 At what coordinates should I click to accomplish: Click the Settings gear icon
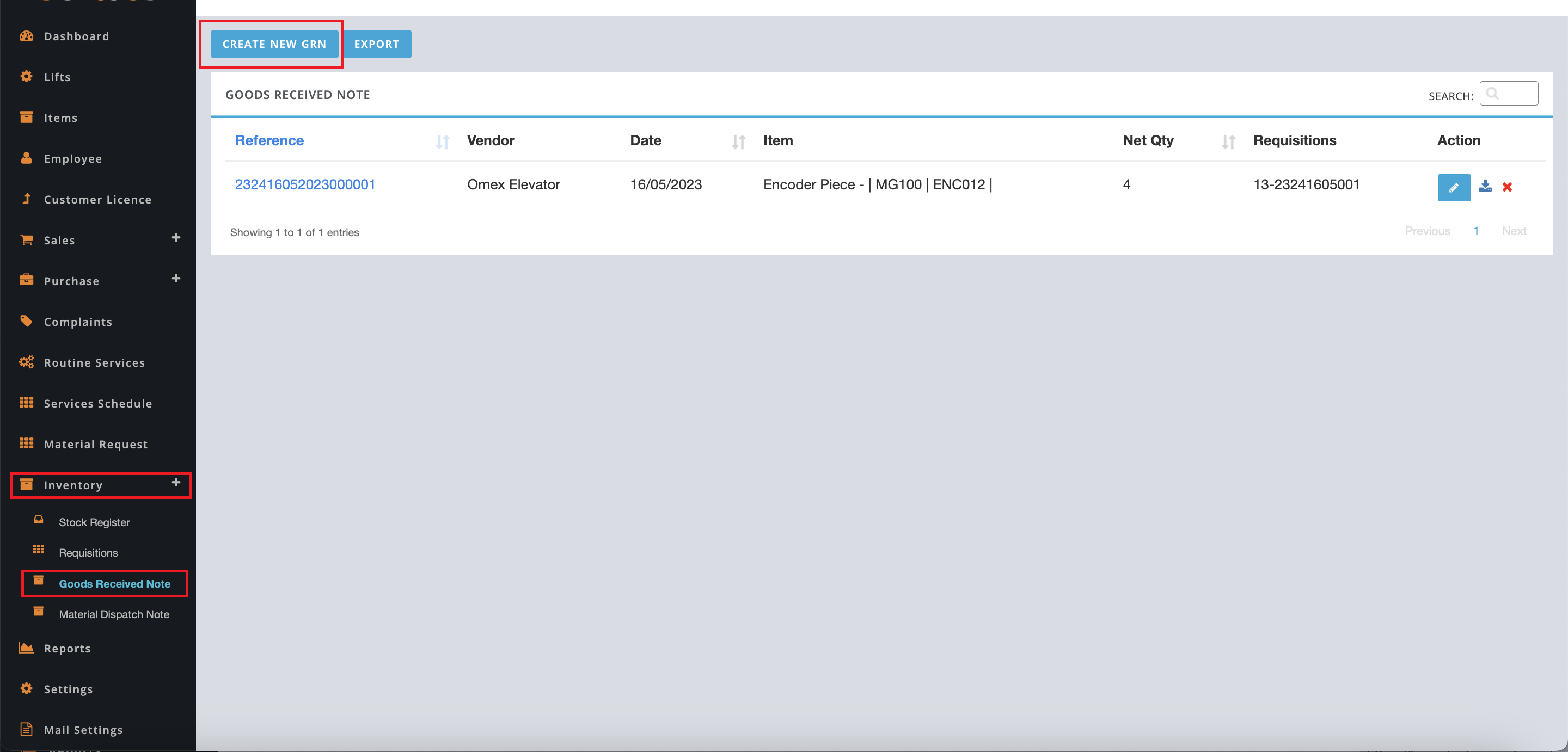point(26,688)
